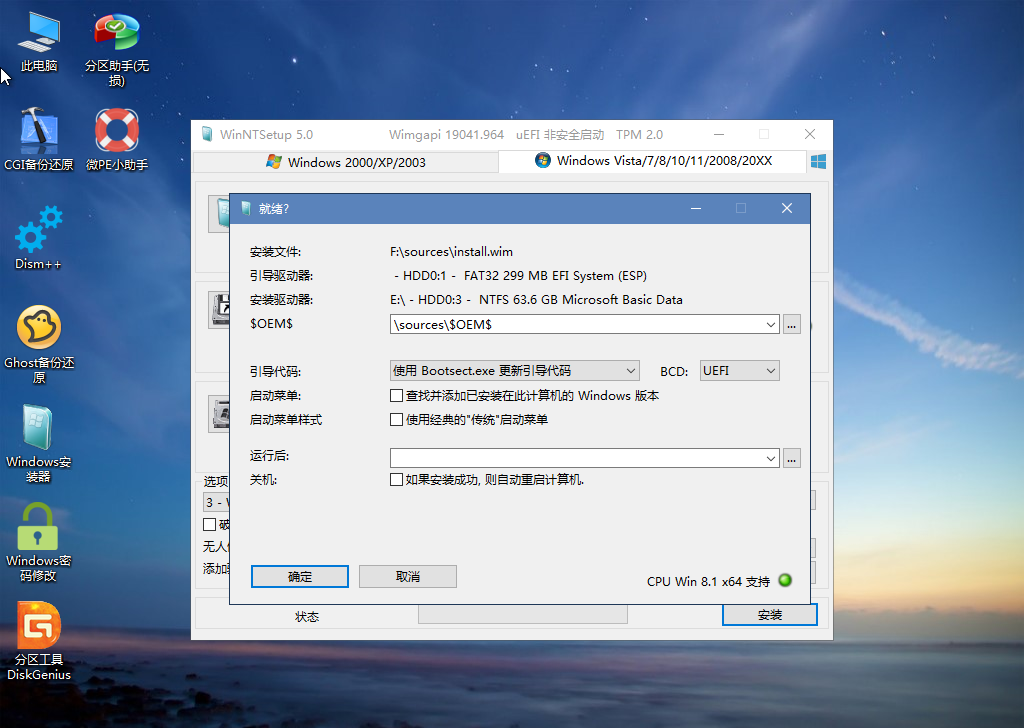Open 分区助手(无损) desktop icon
Viewport: 1024px width, 728px height.
116,49
